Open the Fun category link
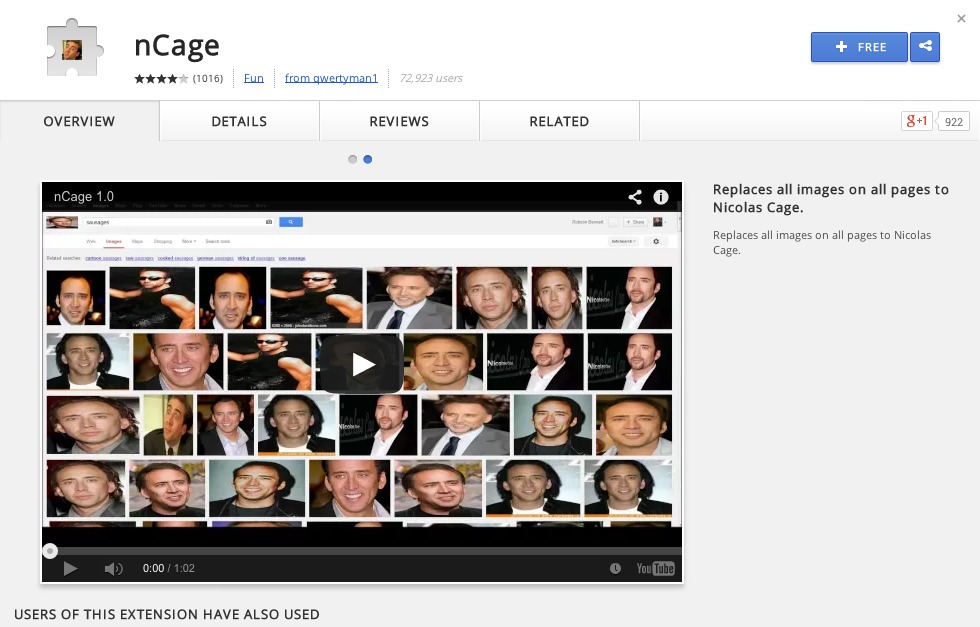This screenshot has width=980, height=627. [x=254, y=78]
